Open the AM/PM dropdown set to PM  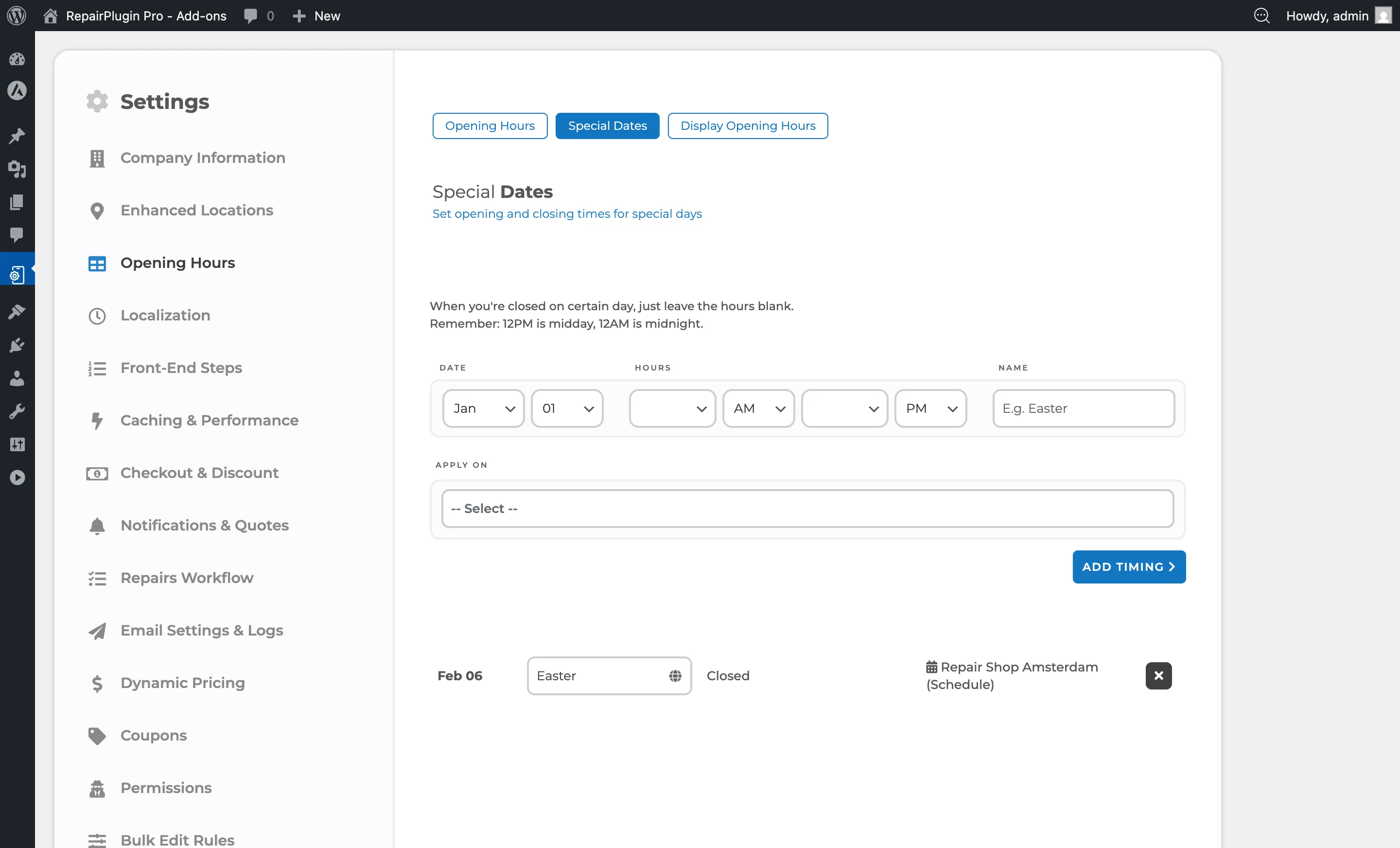coord(930,408)
